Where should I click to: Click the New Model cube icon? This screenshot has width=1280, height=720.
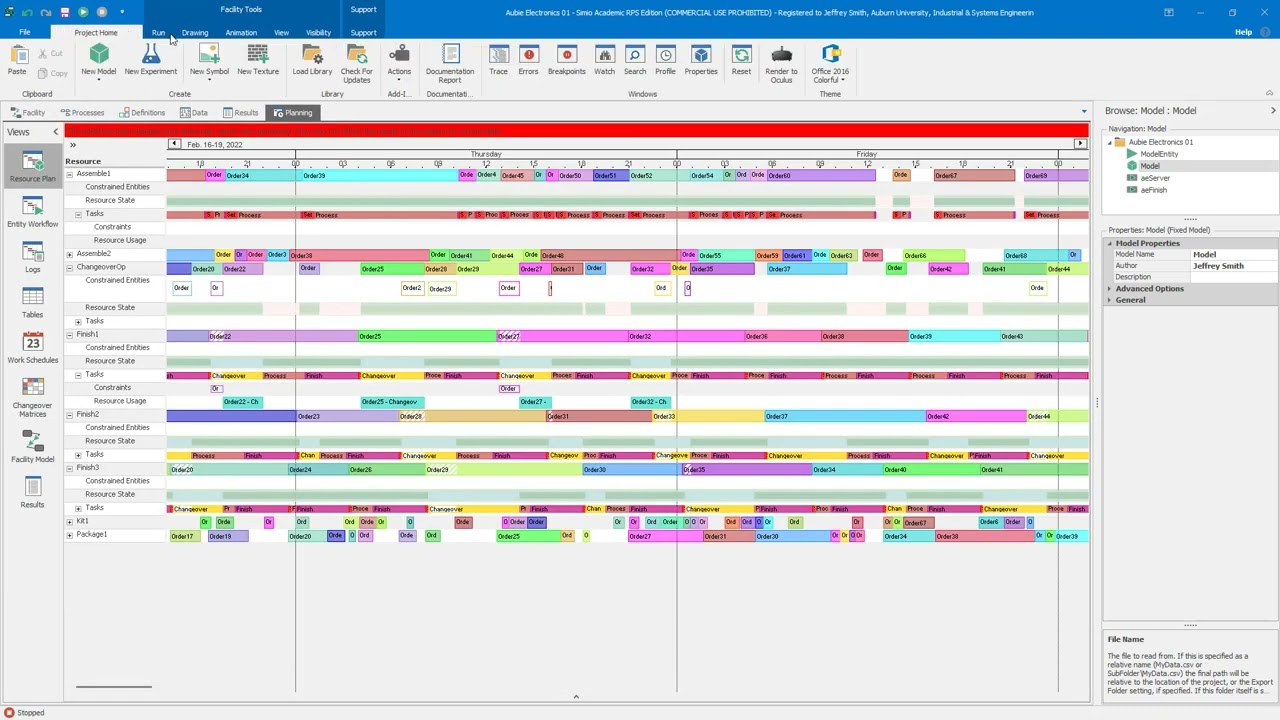click(x=98, y=54)
